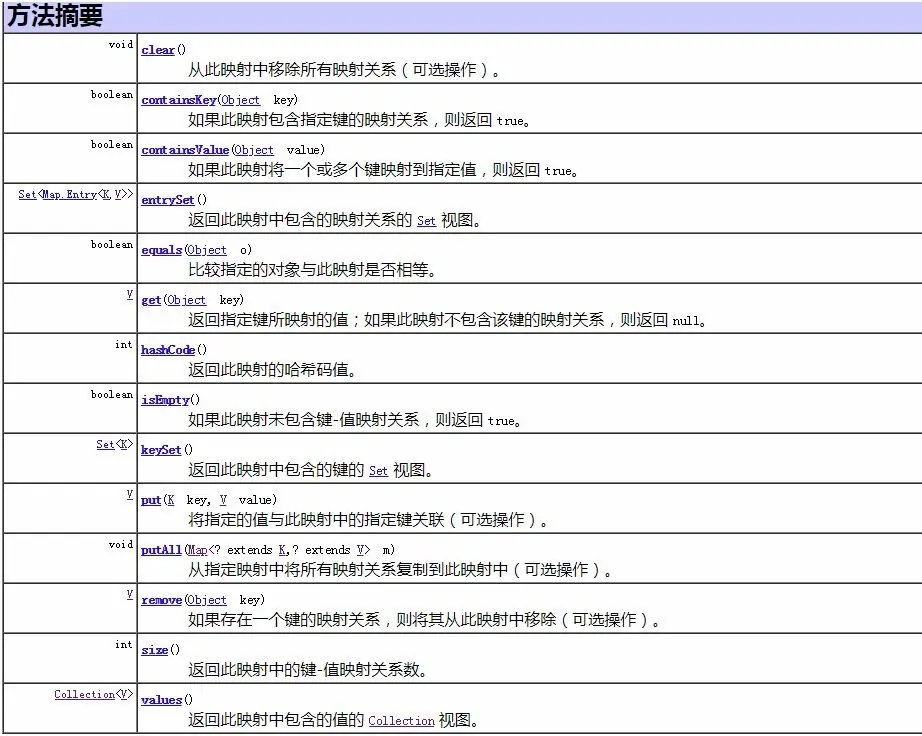Click void return type of clear row
The height and width of the screenshot is (736, 922).
[121, 45]
